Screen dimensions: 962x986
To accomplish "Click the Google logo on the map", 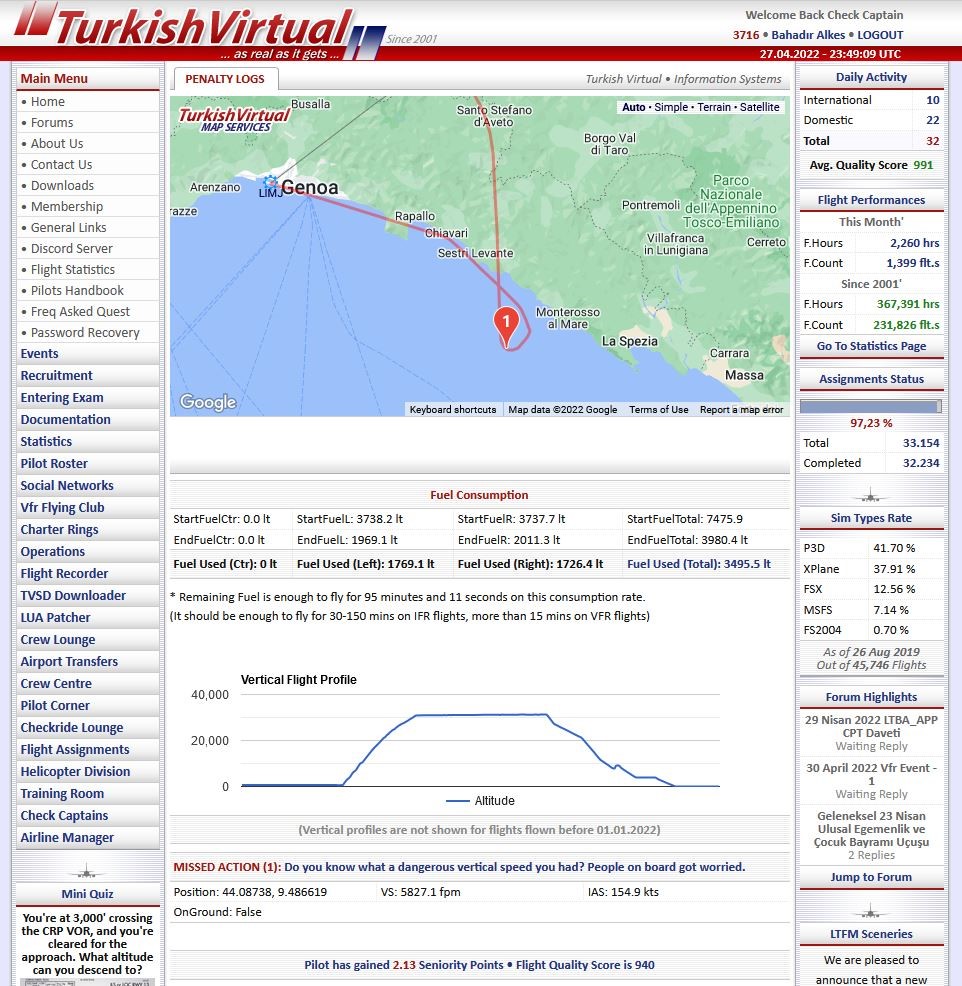I will (208, 402).
